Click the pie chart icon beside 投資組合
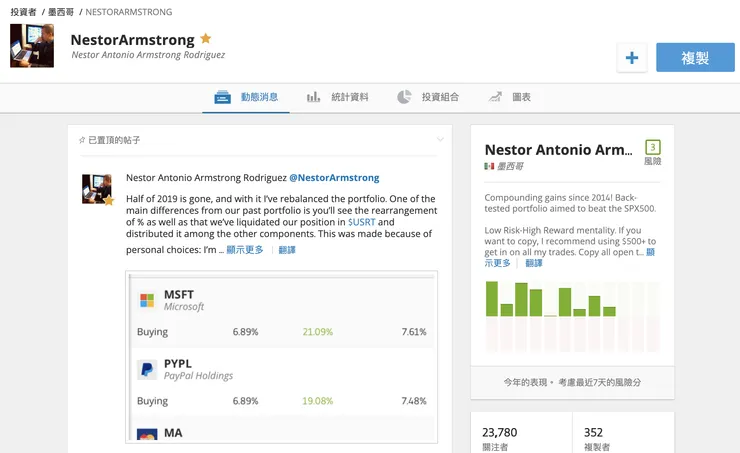 (x=404, y=97)
